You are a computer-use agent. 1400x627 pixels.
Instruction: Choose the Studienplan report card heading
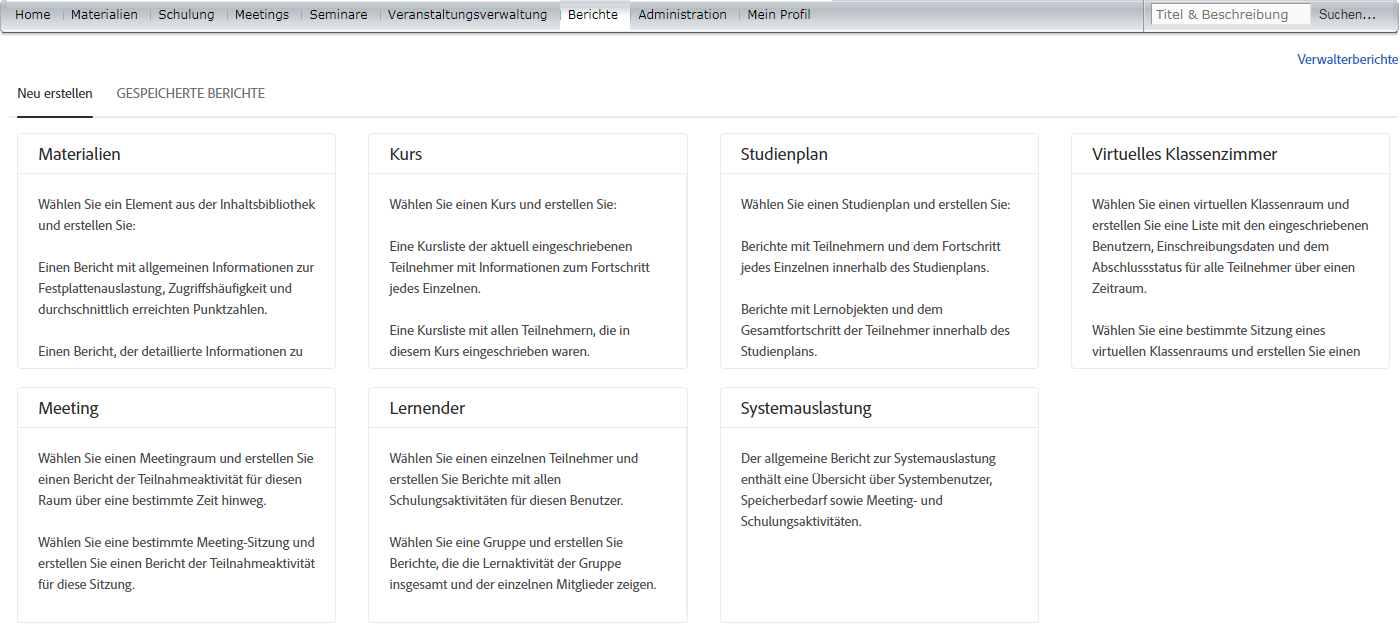784,154
